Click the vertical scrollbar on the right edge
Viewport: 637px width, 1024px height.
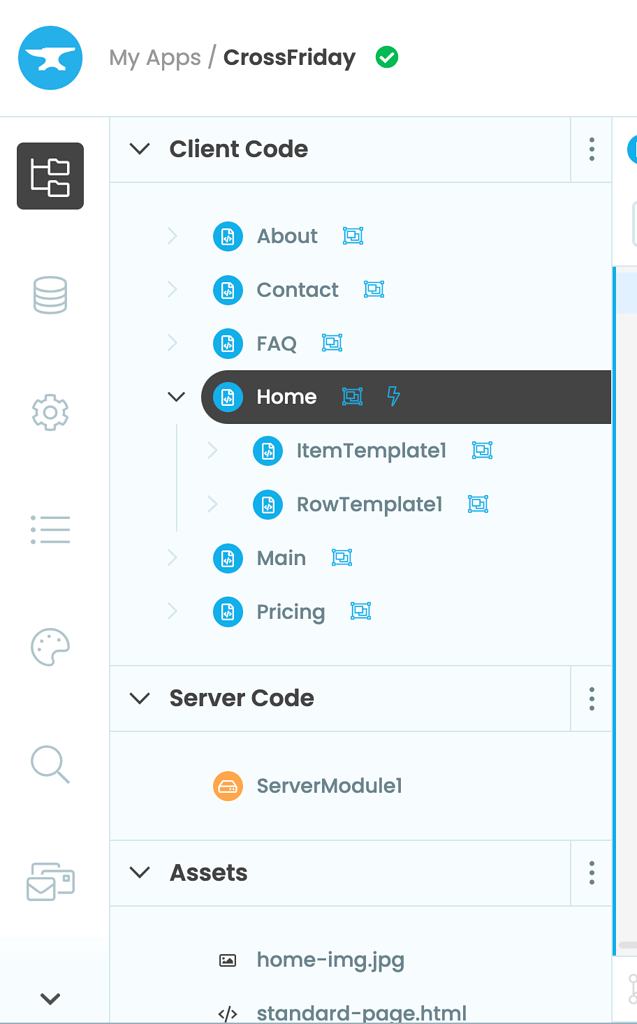coord(616,600)
